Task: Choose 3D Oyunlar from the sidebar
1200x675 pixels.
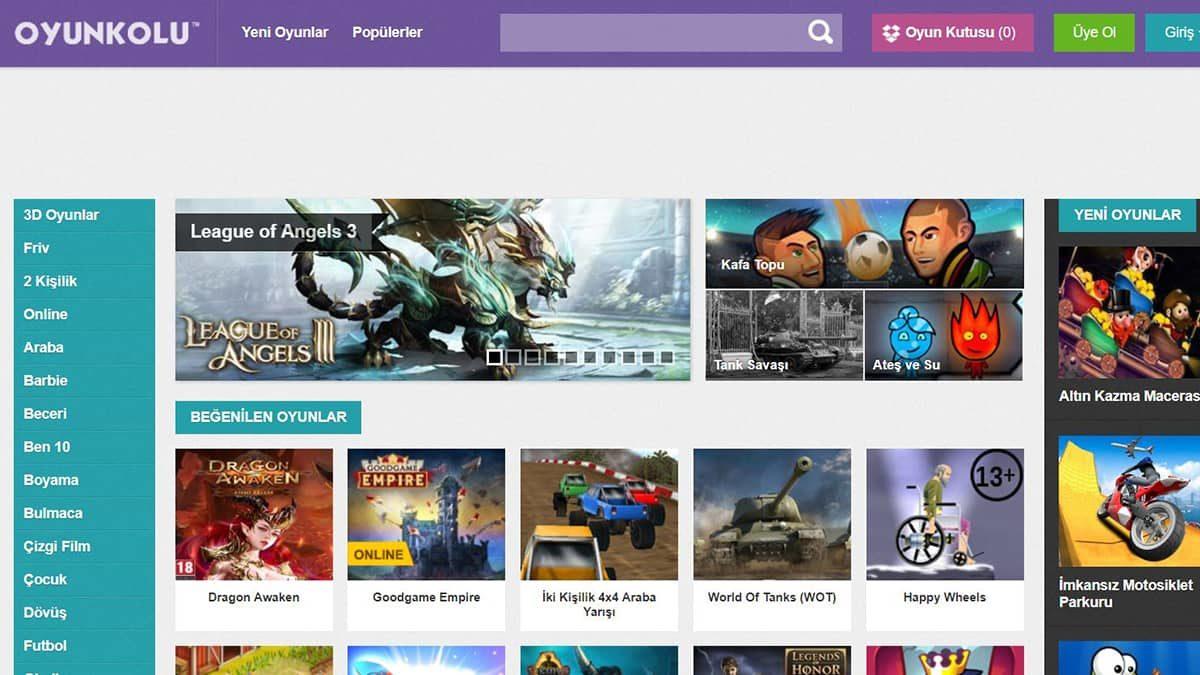Action: click(x=61, y=215)
